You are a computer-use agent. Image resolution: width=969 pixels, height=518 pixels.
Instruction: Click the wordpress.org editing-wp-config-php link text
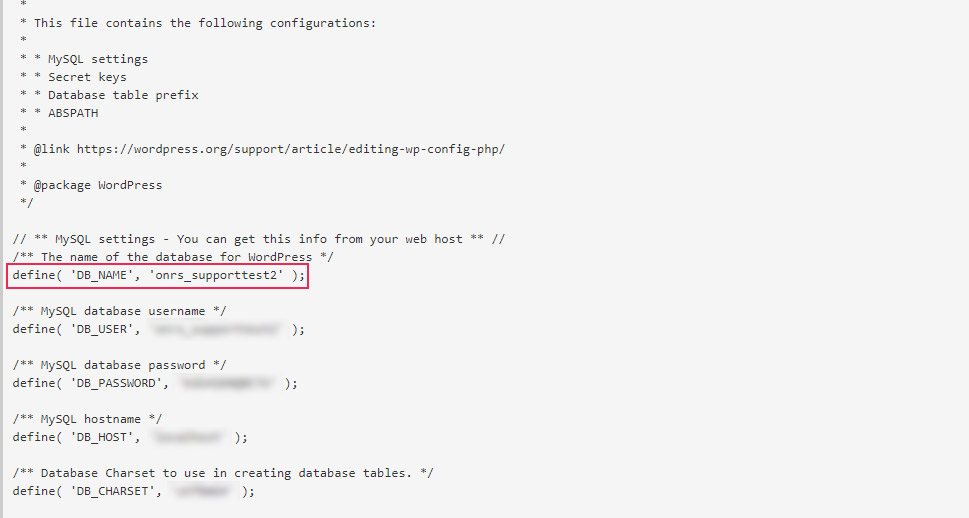point(290,150)
